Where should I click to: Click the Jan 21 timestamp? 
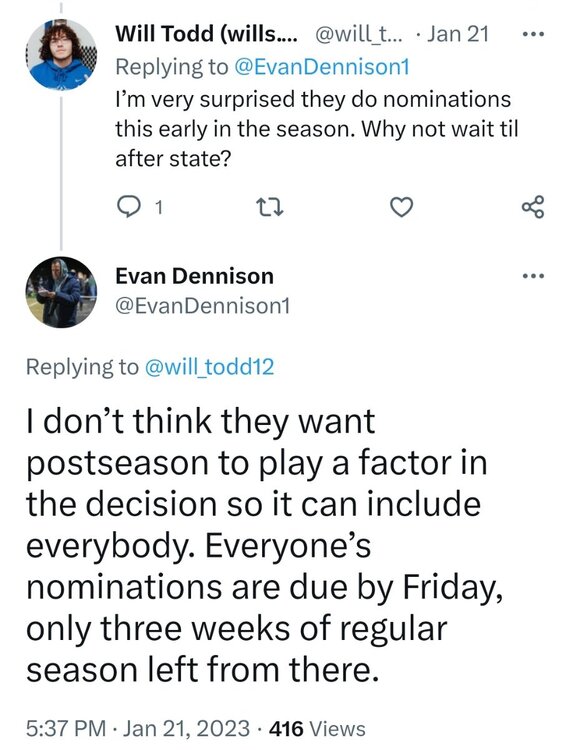(x=458, y=34)
